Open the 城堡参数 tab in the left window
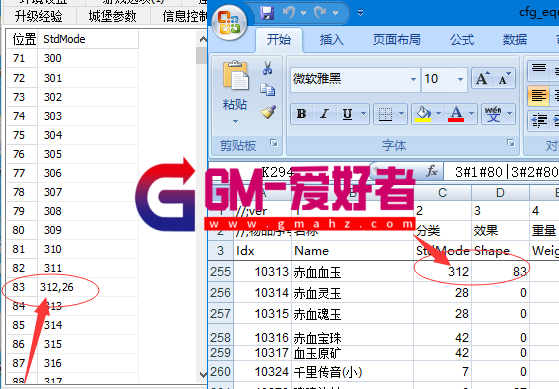 (112, 16)
